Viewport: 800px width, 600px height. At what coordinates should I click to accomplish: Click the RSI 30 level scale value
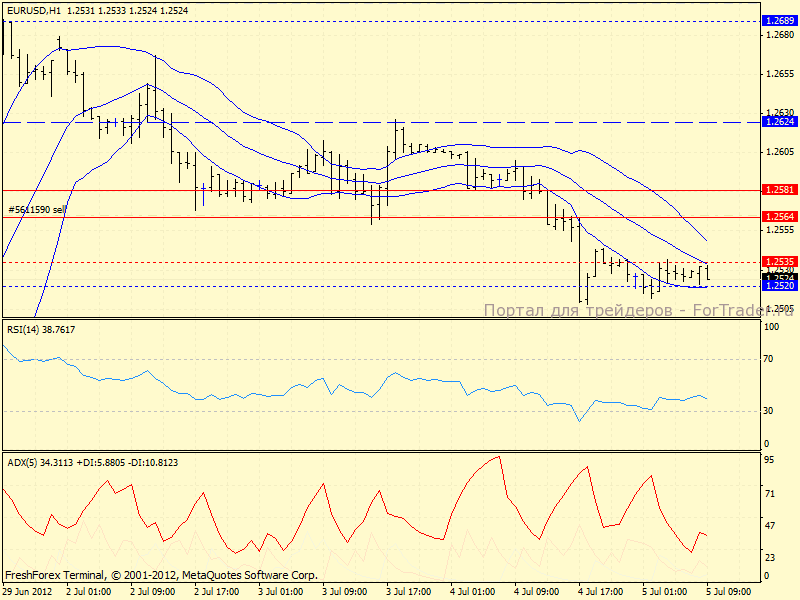(768, 411)
